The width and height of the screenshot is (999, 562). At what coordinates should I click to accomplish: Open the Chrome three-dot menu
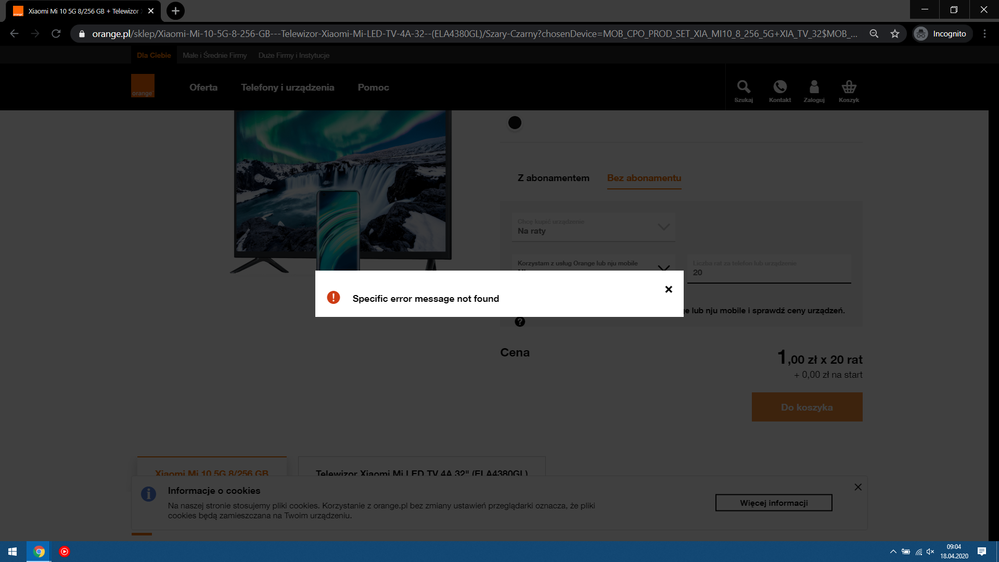click(985, 34)
